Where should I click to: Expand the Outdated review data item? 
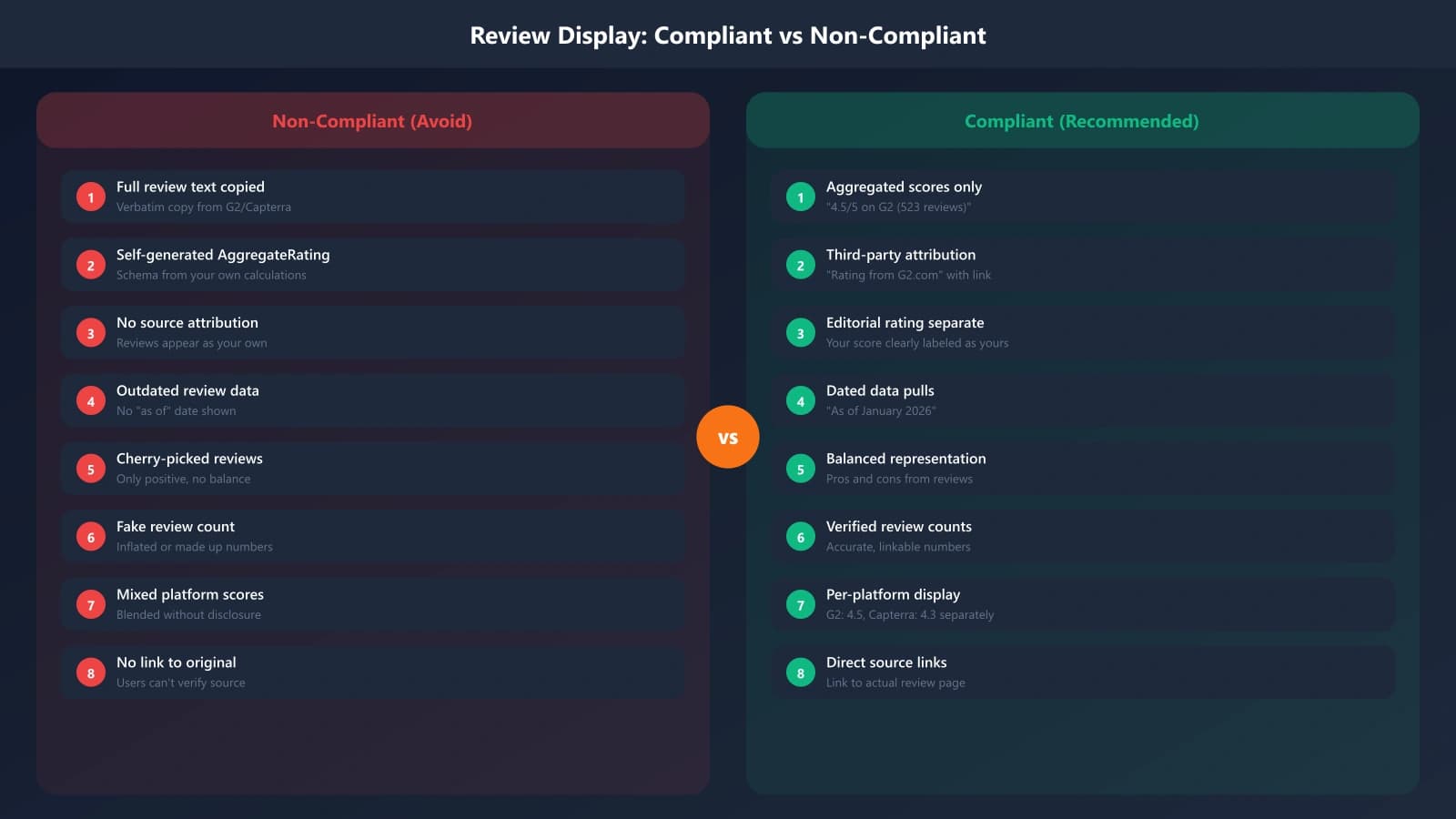tap(372, 400)
